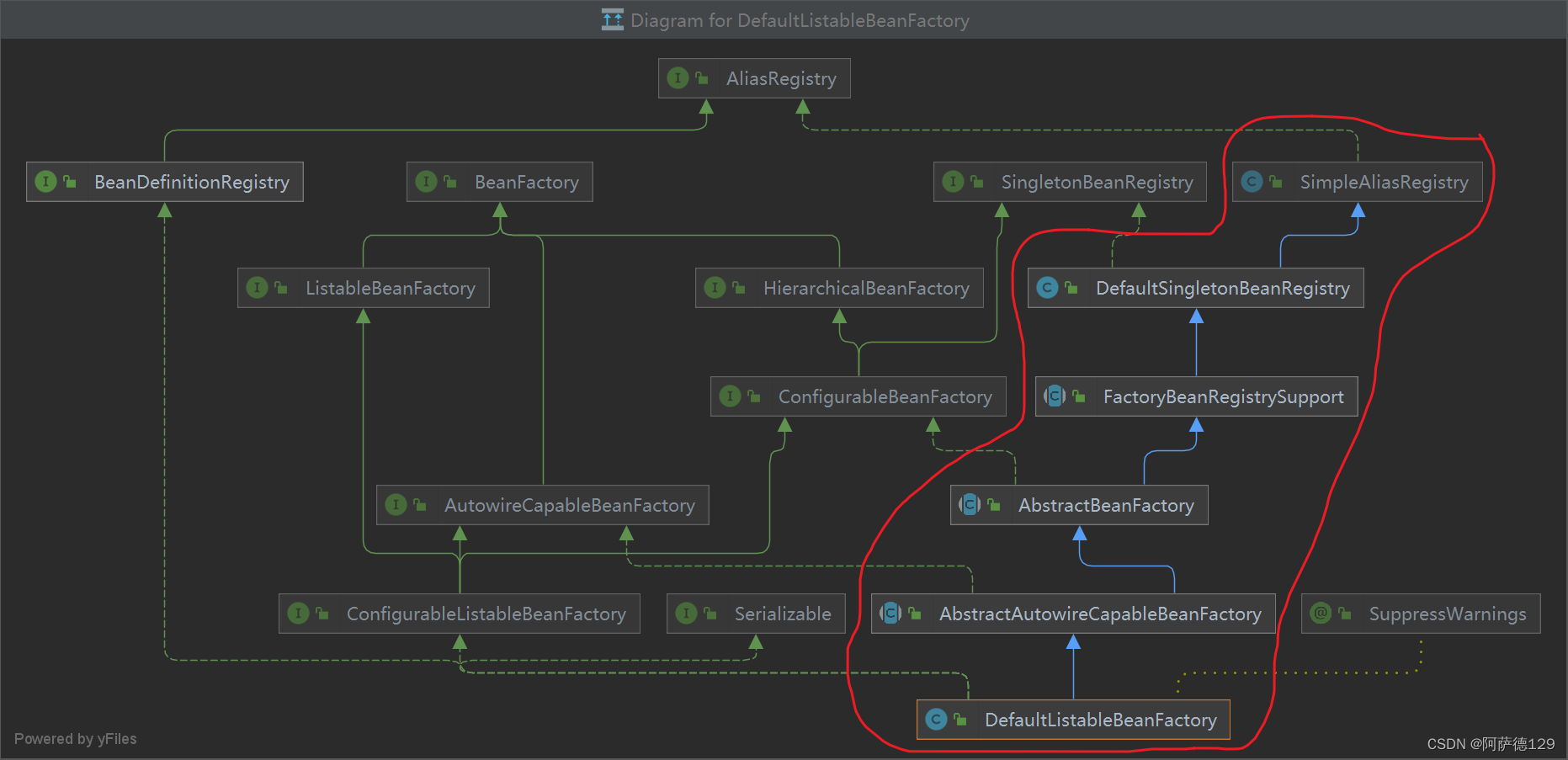Click the interface icon of the AutowireCapableBeanFactory node
Screen dimensions: 1568x760
pos(396,505)
